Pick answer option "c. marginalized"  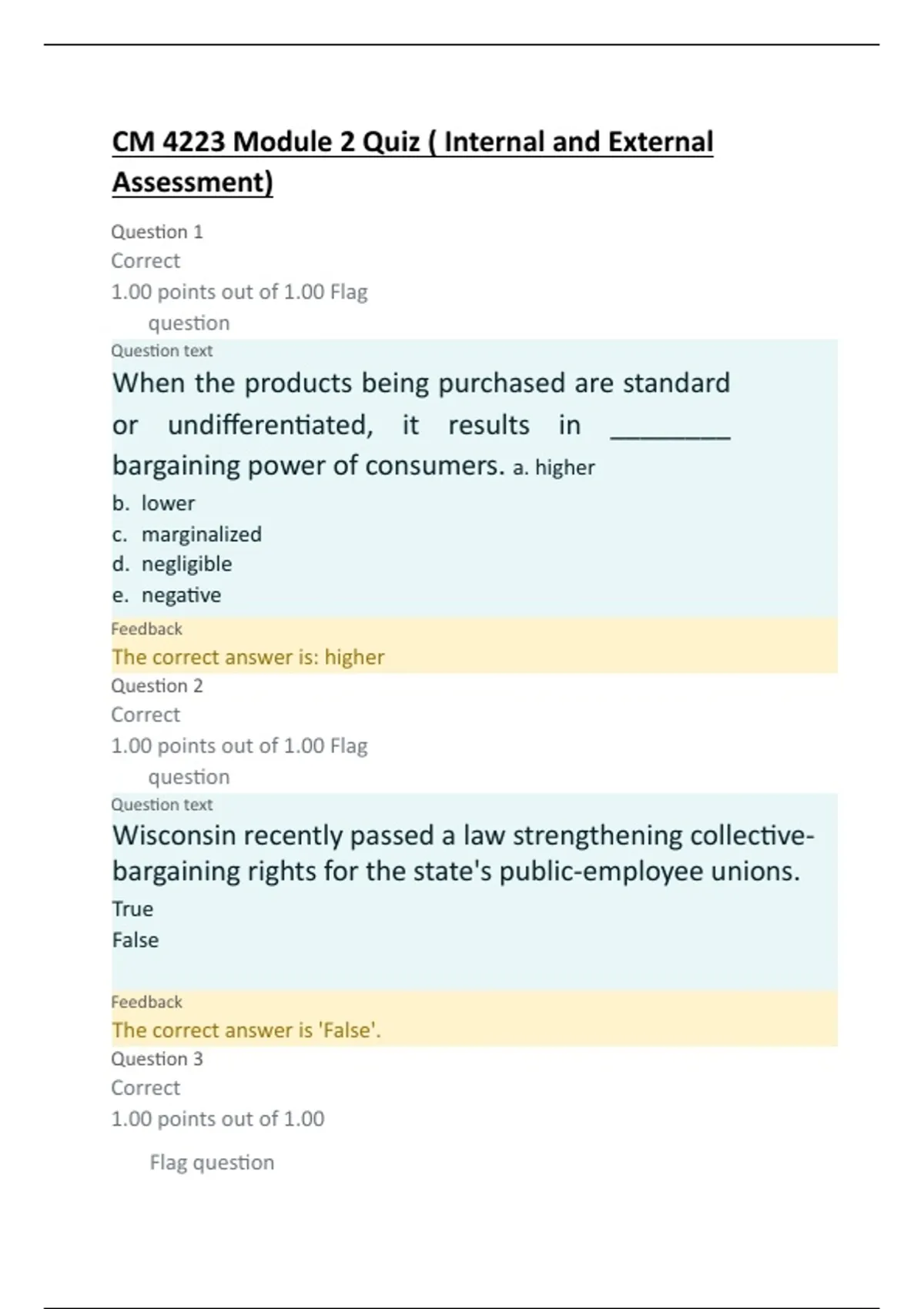tap(186, 534)
